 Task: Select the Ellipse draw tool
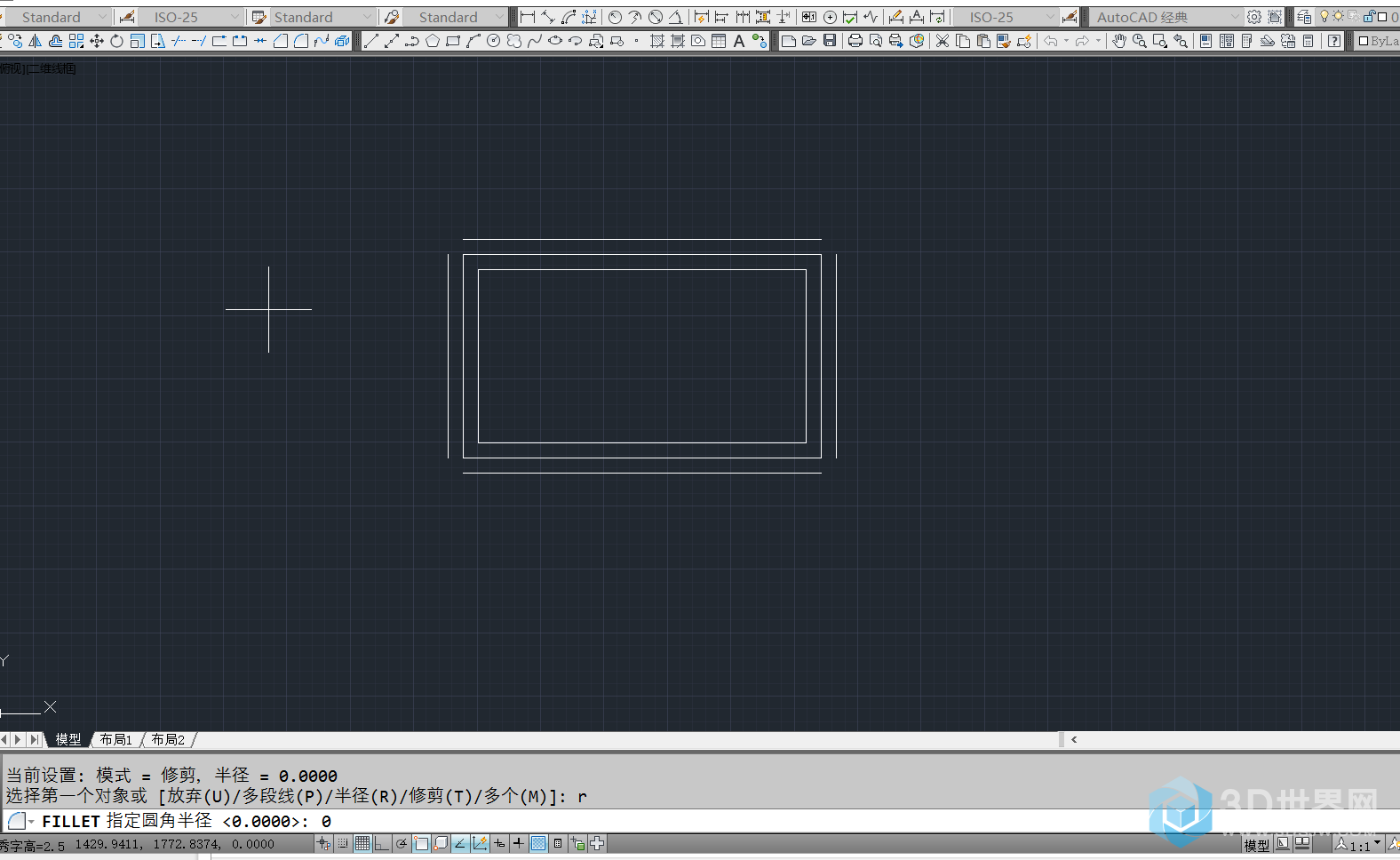click(x=555, y=41)
